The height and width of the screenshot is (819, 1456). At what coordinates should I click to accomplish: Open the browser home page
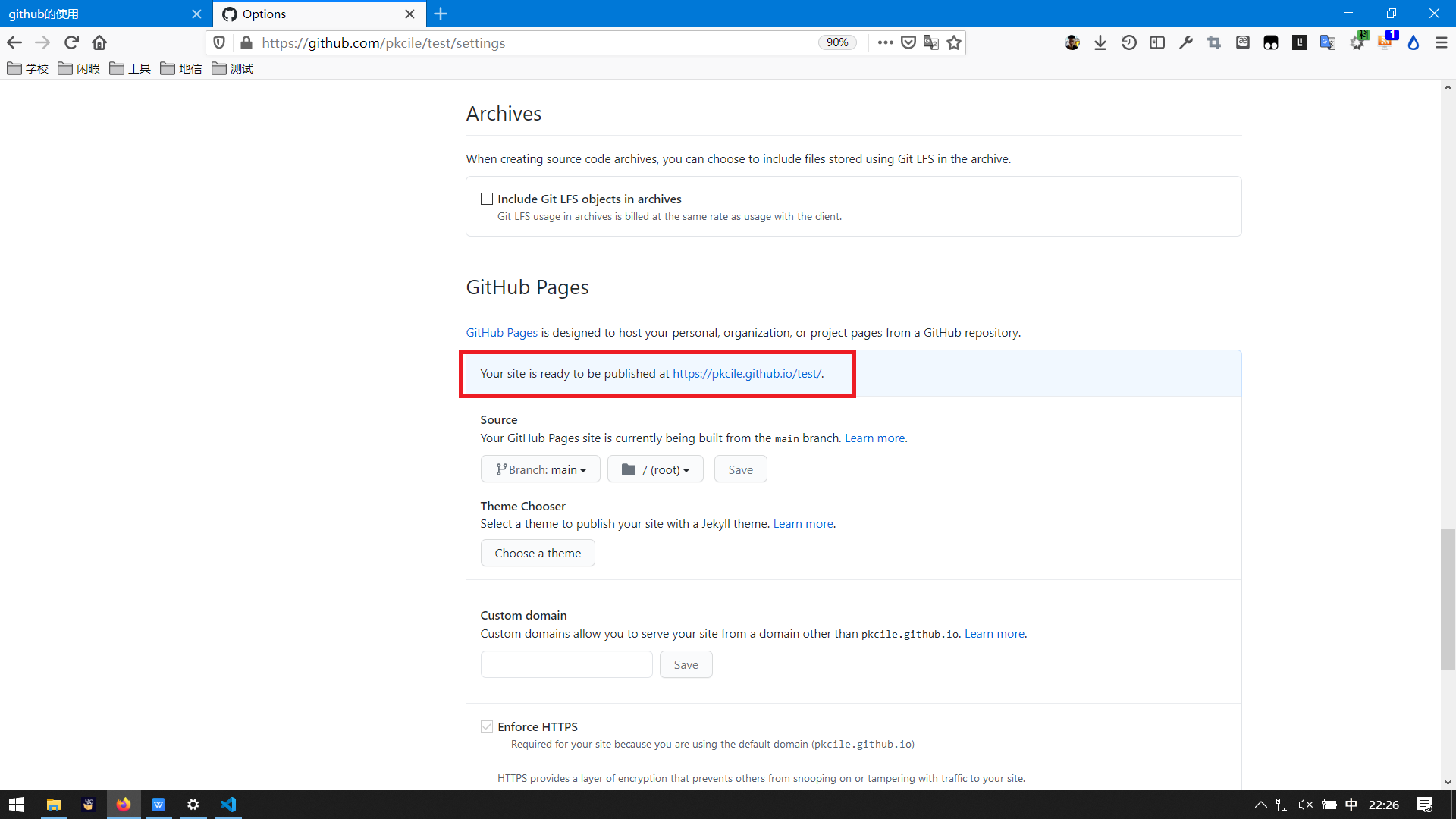pyautogui.click(x=99, y=43)
